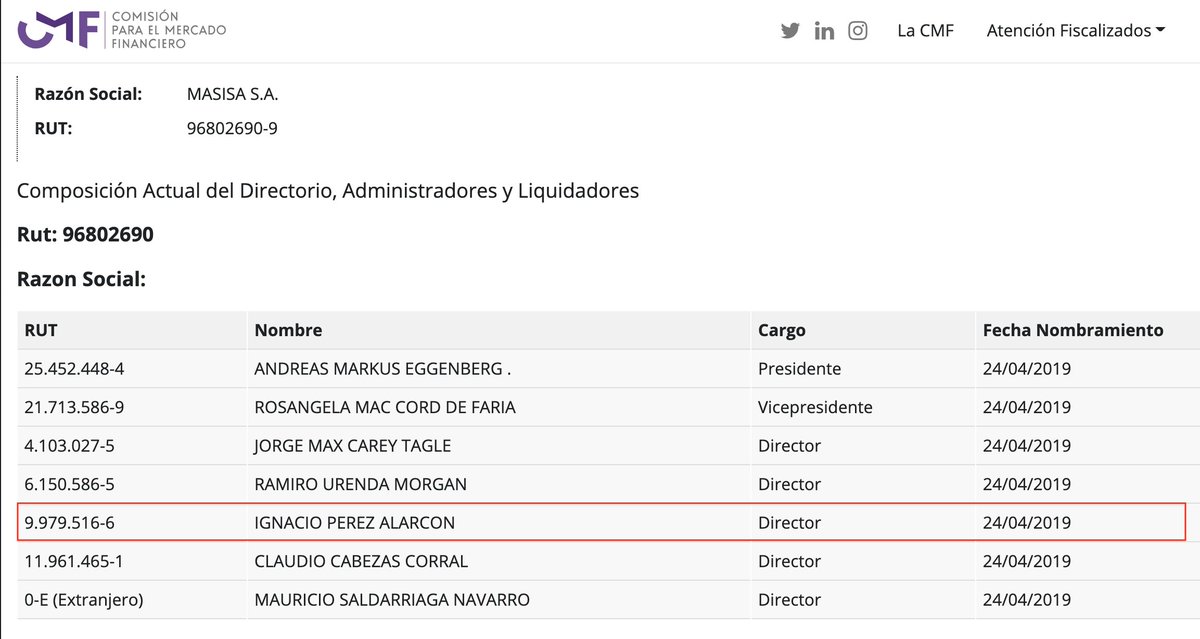
Task: Open the CMF LinkedIn icon
Action: [x=824, y=30]
